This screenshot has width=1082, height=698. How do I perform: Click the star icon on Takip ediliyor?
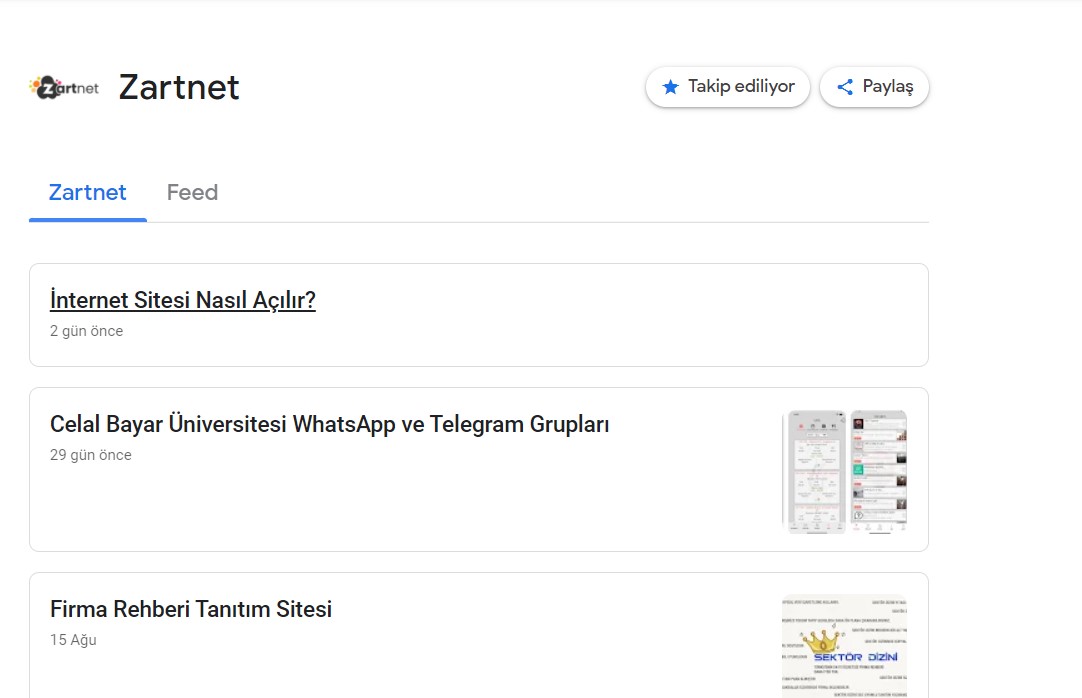[670, 87]
